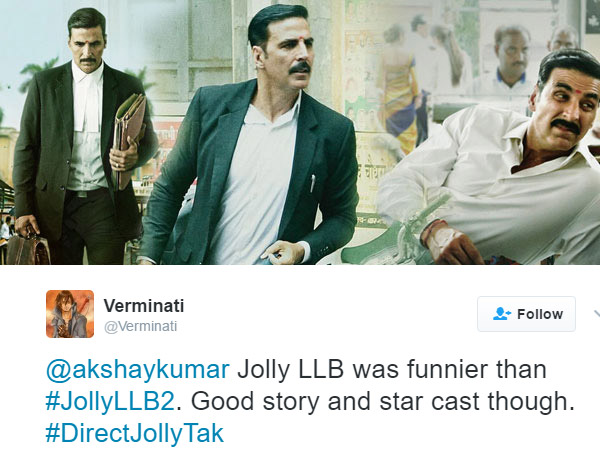Click the text 'Jolly LLB was funnier than'
Image resolution: width=600 pixels, height=450 pixels.
click(392, 370)
